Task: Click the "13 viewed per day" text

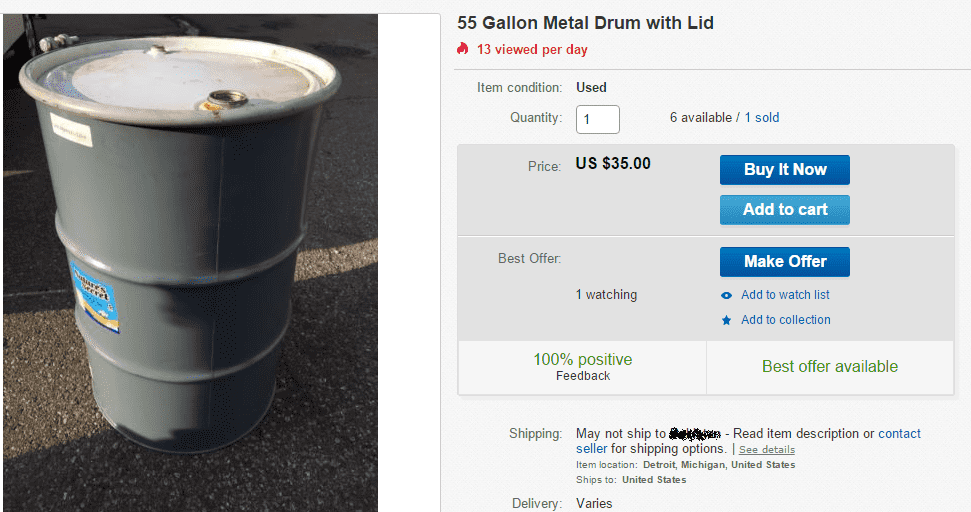Action: point(532,49)
